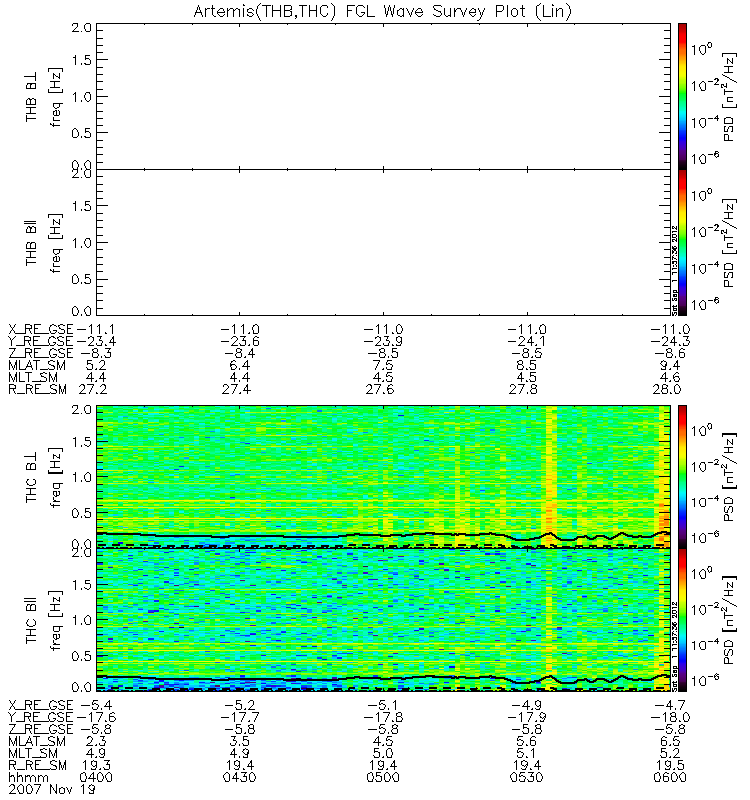Select the color bar beside the THC B⊥ spectrogram
The height and width of the screenshot is (800, 750).
click(682, 477)
